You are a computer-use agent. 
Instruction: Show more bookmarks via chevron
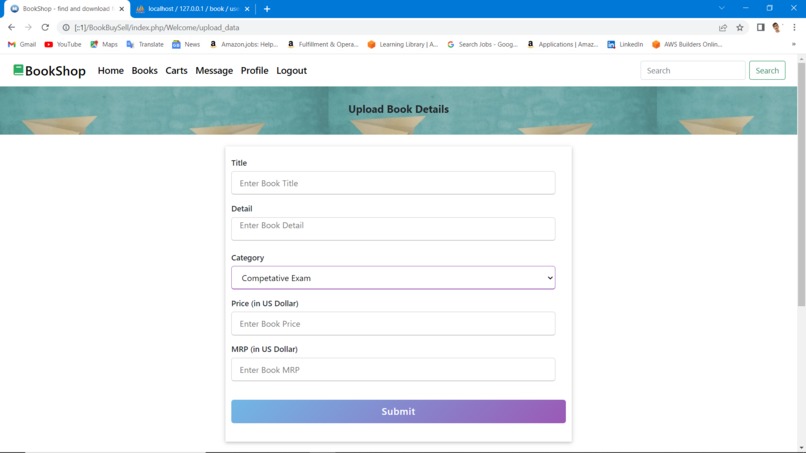[794, 44]
